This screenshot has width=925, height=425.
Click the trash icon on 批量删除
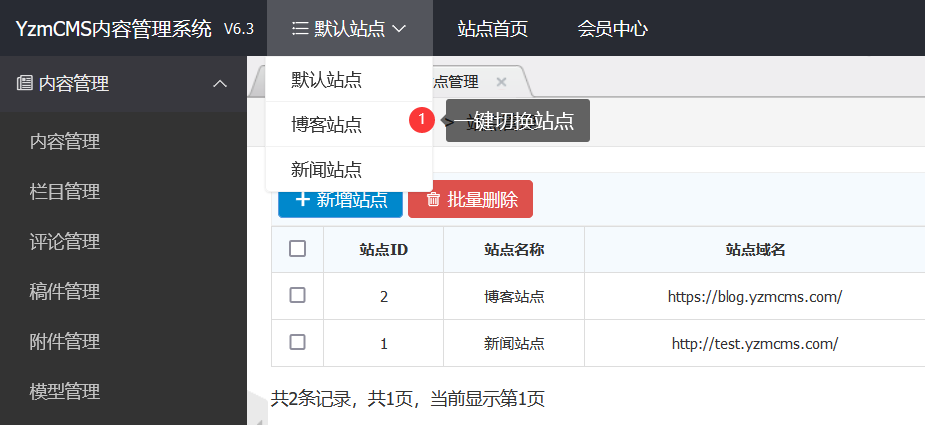433,199
